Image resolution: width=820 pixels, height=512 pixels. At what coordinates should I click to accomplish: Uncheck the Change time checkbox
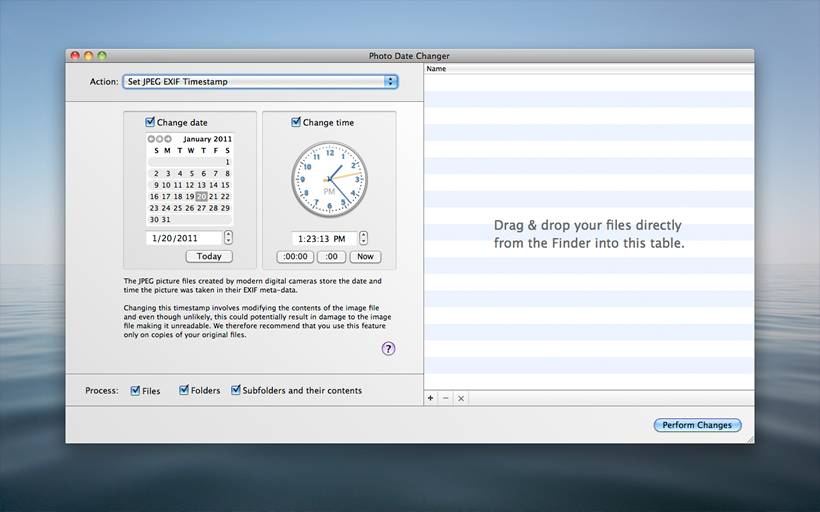click(296, 122)
